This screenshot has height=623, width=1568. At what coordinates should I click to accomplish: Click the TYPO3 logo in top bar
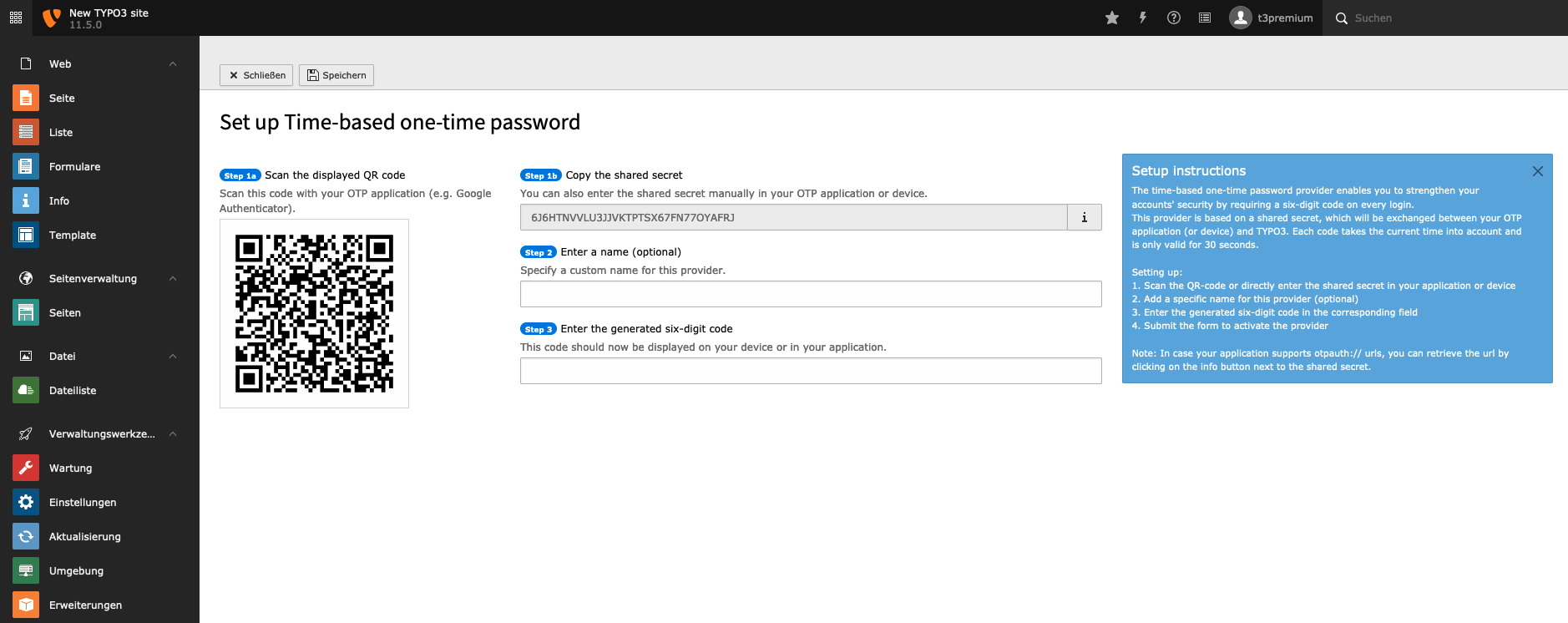click(x=51, y=18)
